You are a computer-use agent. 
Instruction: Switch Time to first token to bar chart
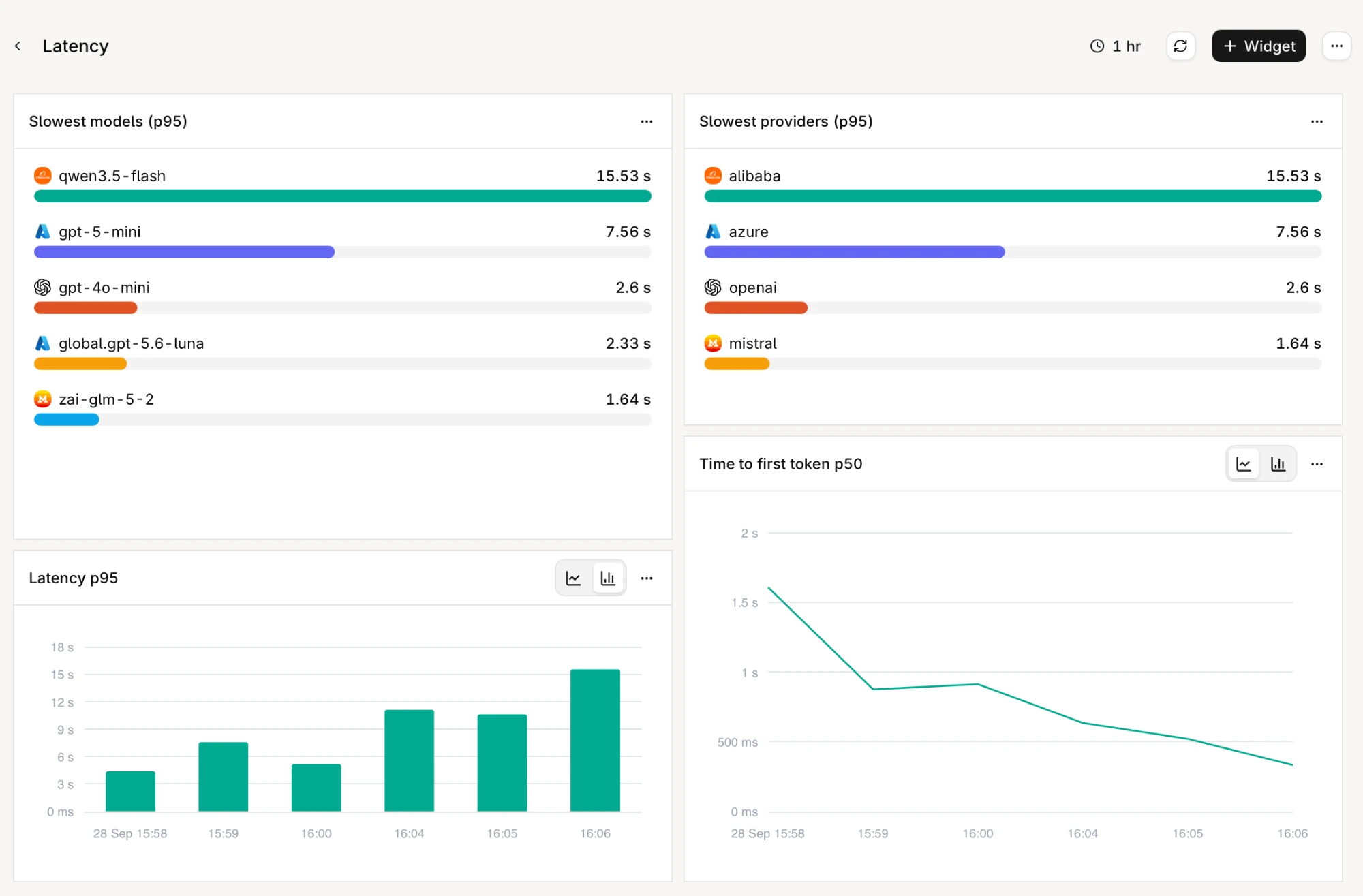tap(1278, 464)
